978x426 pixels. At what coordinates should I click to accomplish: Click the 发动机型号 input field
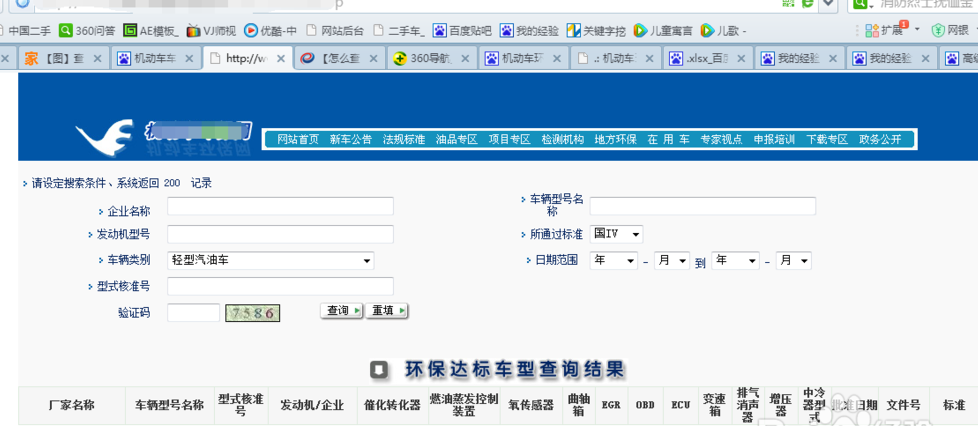[x=281, y=235]
